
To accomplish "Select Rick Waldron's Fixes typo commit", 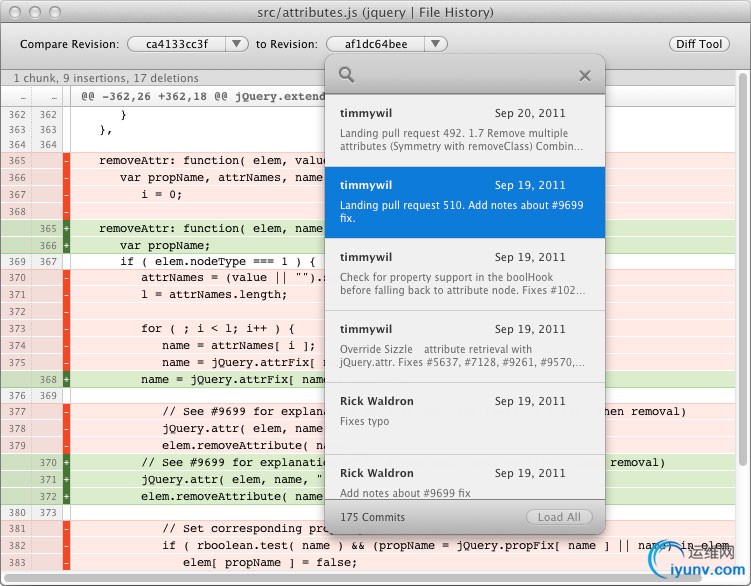I will [465, 418].
